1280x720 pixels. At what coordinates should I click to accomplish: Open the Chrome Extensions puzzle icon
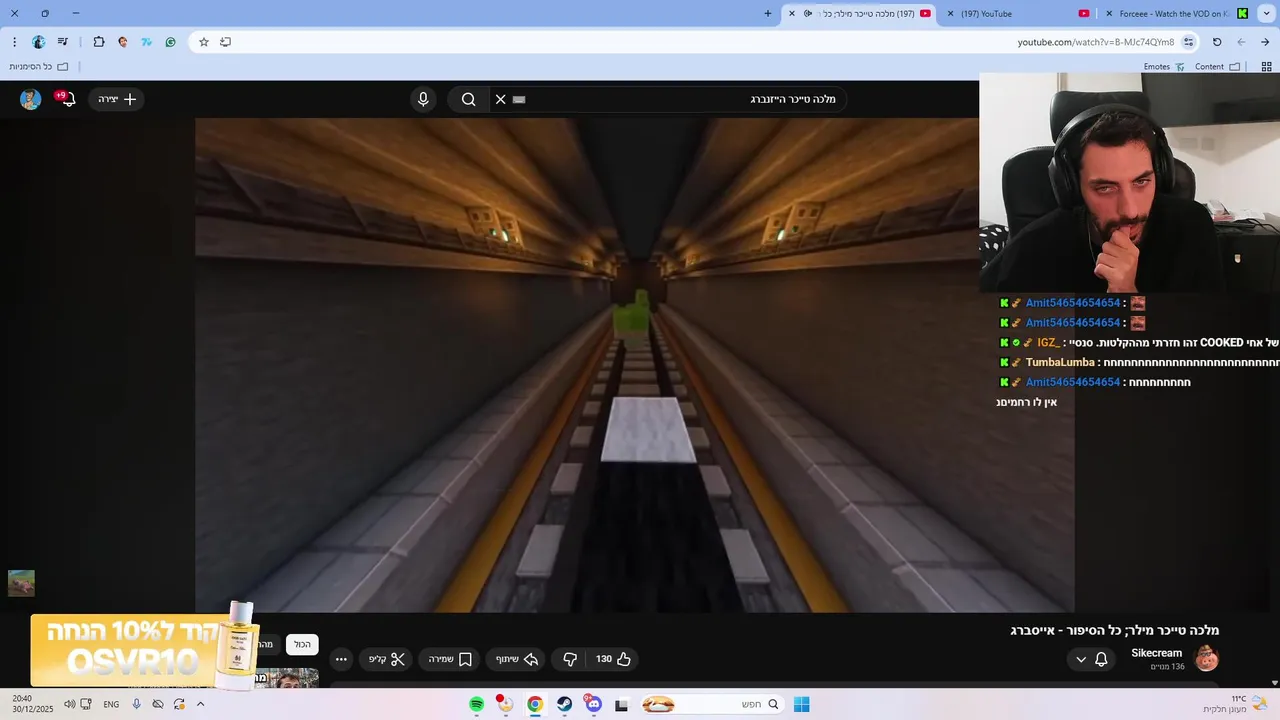[98, 42]
